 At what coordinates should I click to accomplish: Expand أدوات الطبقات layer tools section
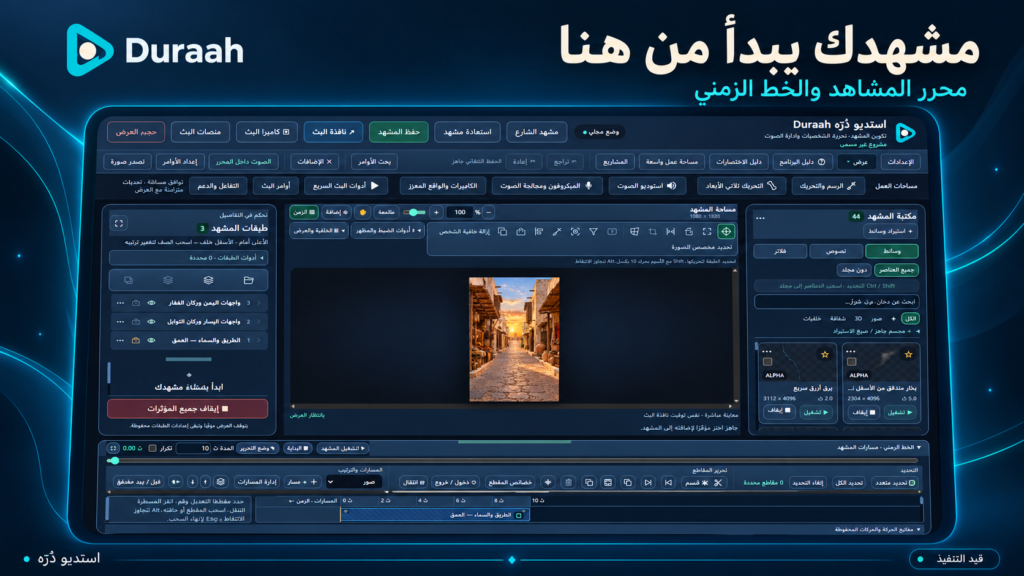(x=189, y=258)
